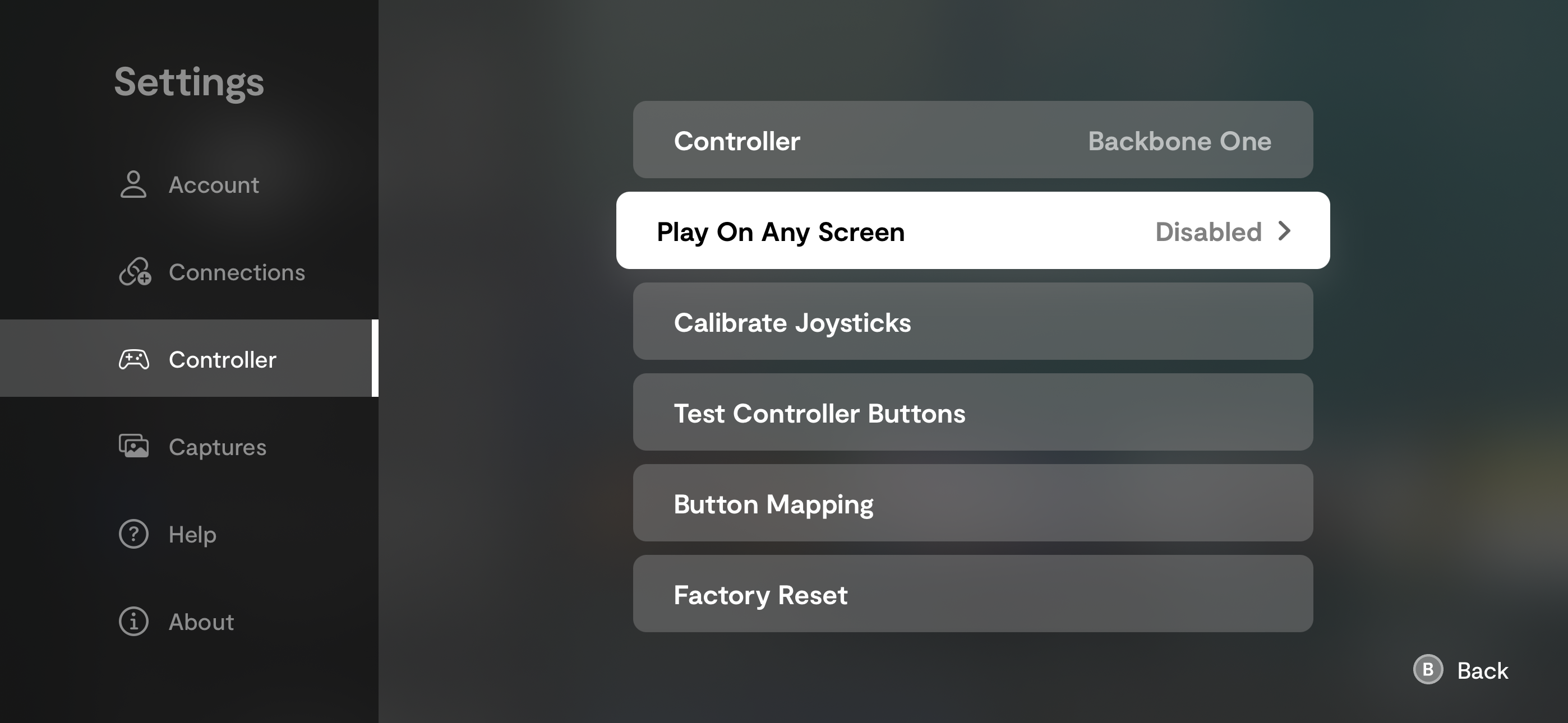This screenshot has width=1568, height=723.
Task: Select the Captures menu item
Action: click(x=217, y=447)
